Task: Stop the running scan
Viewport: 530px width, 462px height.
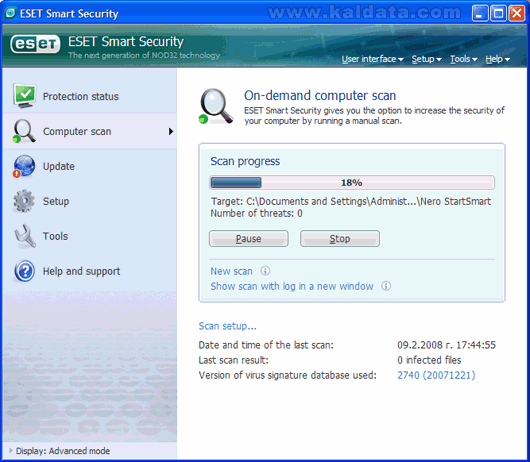Action: click(x=340, y=239)
